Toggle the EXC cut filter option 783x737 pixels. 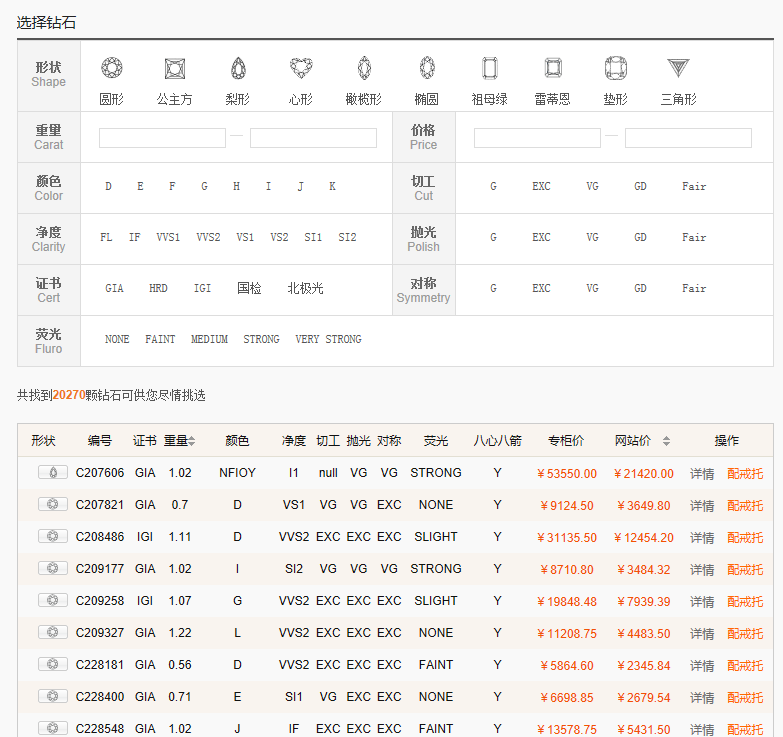(x=541, y=187)
